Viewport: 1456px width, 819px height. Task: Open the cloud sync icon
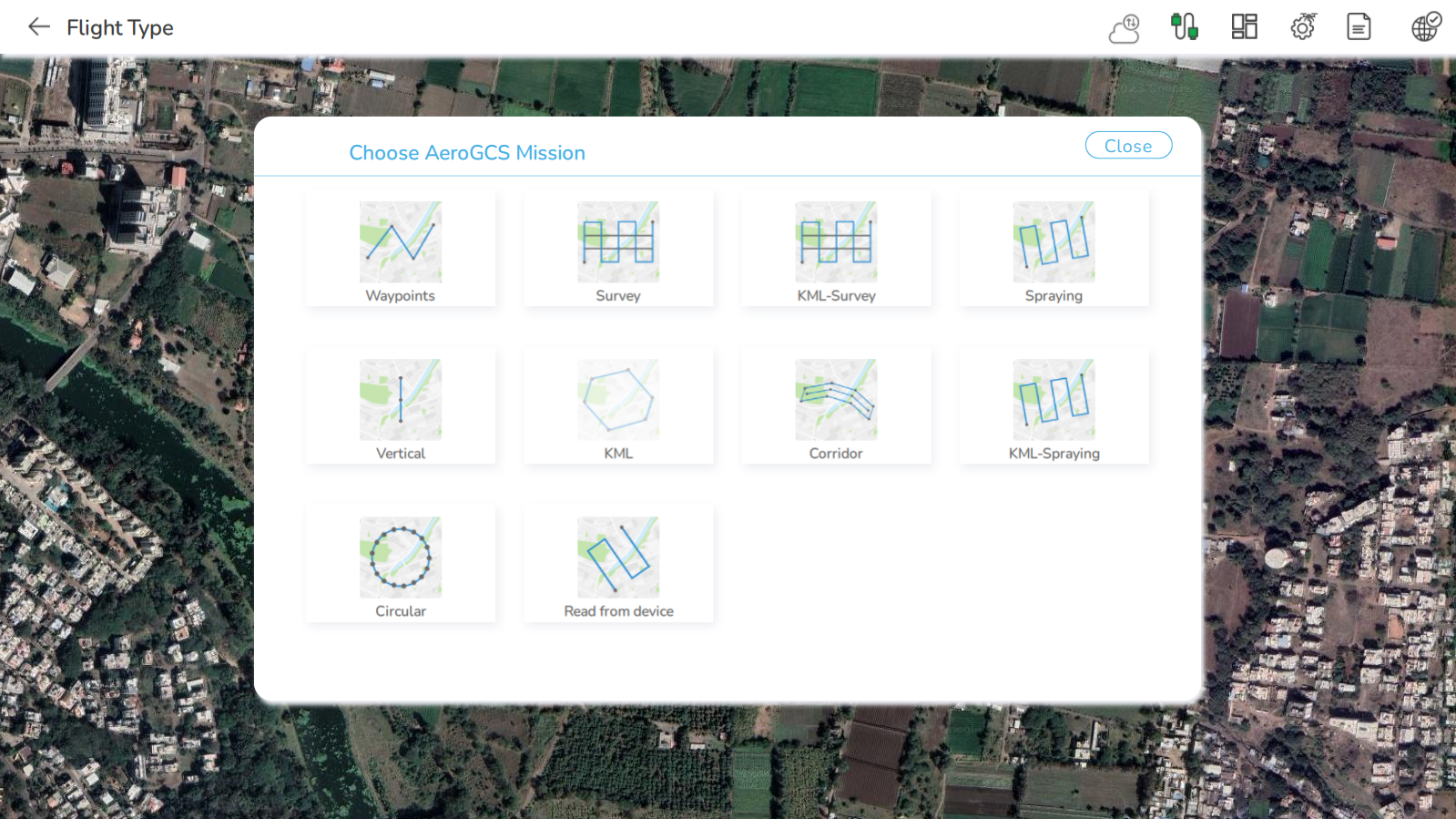[x=1125, y=28]
